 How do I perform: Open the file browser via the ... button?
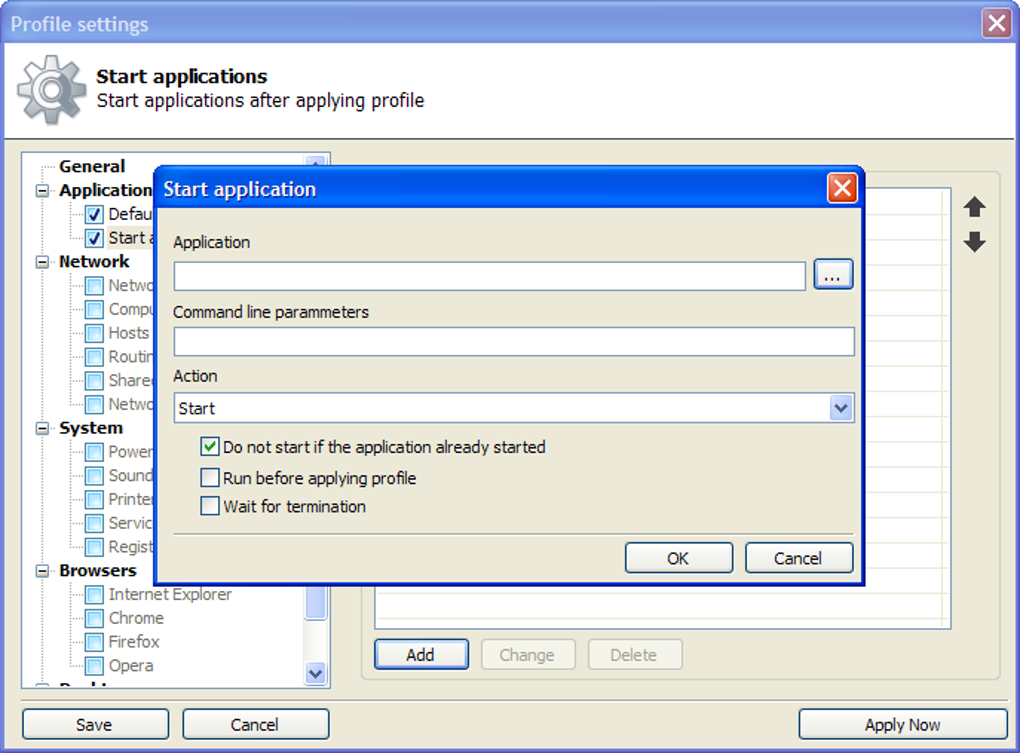point(833,275)
